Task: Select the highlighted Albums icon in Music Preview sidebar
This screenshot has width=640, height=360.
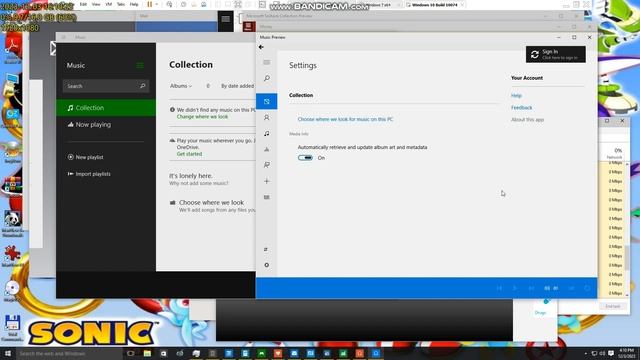Action: tap(267, 101)
